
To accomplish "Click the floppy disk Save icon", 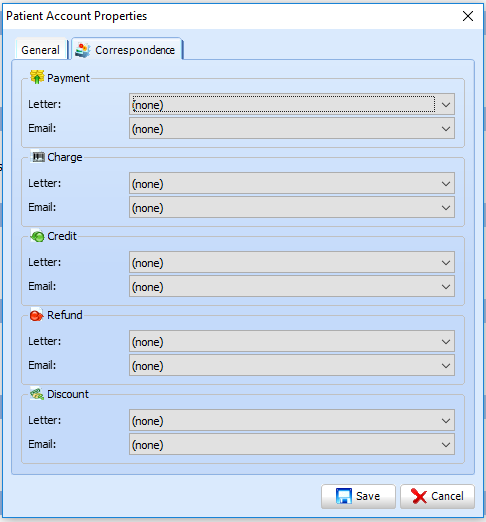I will [344, 496].
